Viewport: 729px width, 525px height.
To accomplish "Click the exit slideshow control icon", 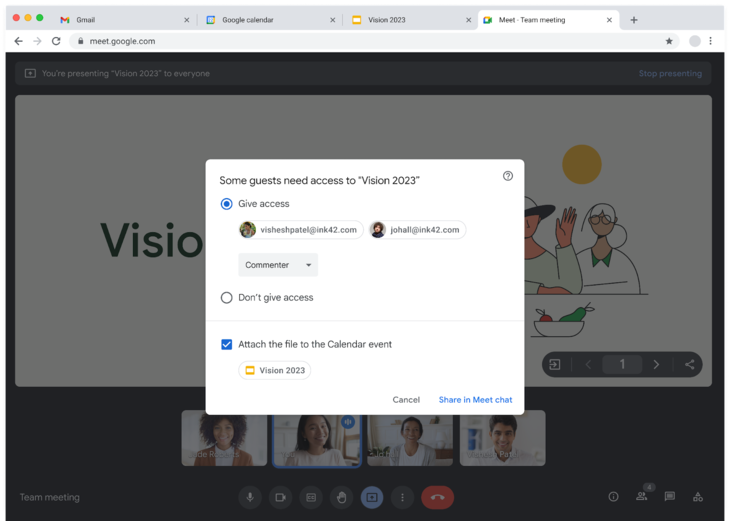I will 555,364.
